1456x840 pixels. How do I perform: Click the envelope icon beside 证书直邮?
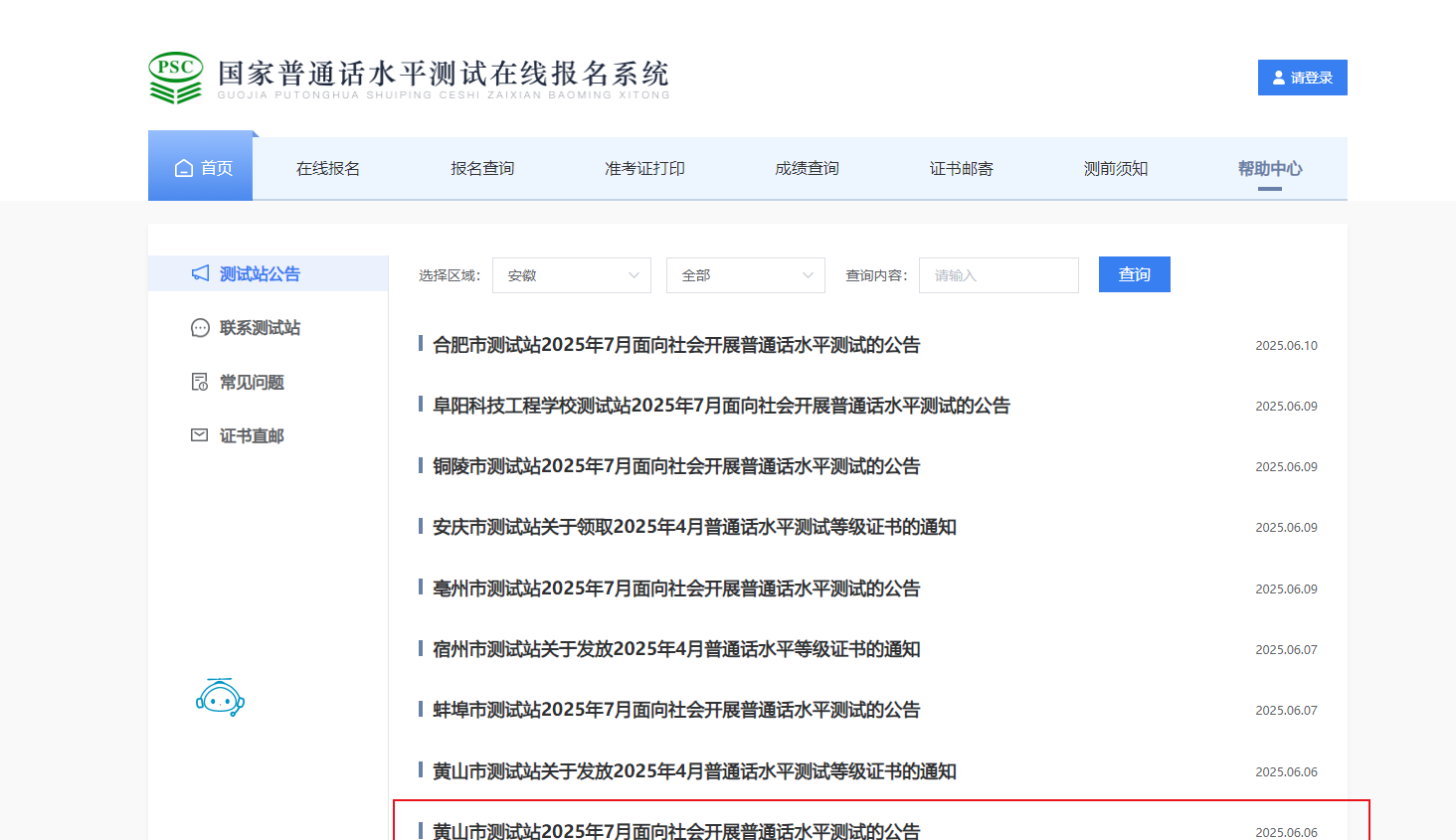coord(200,435)
